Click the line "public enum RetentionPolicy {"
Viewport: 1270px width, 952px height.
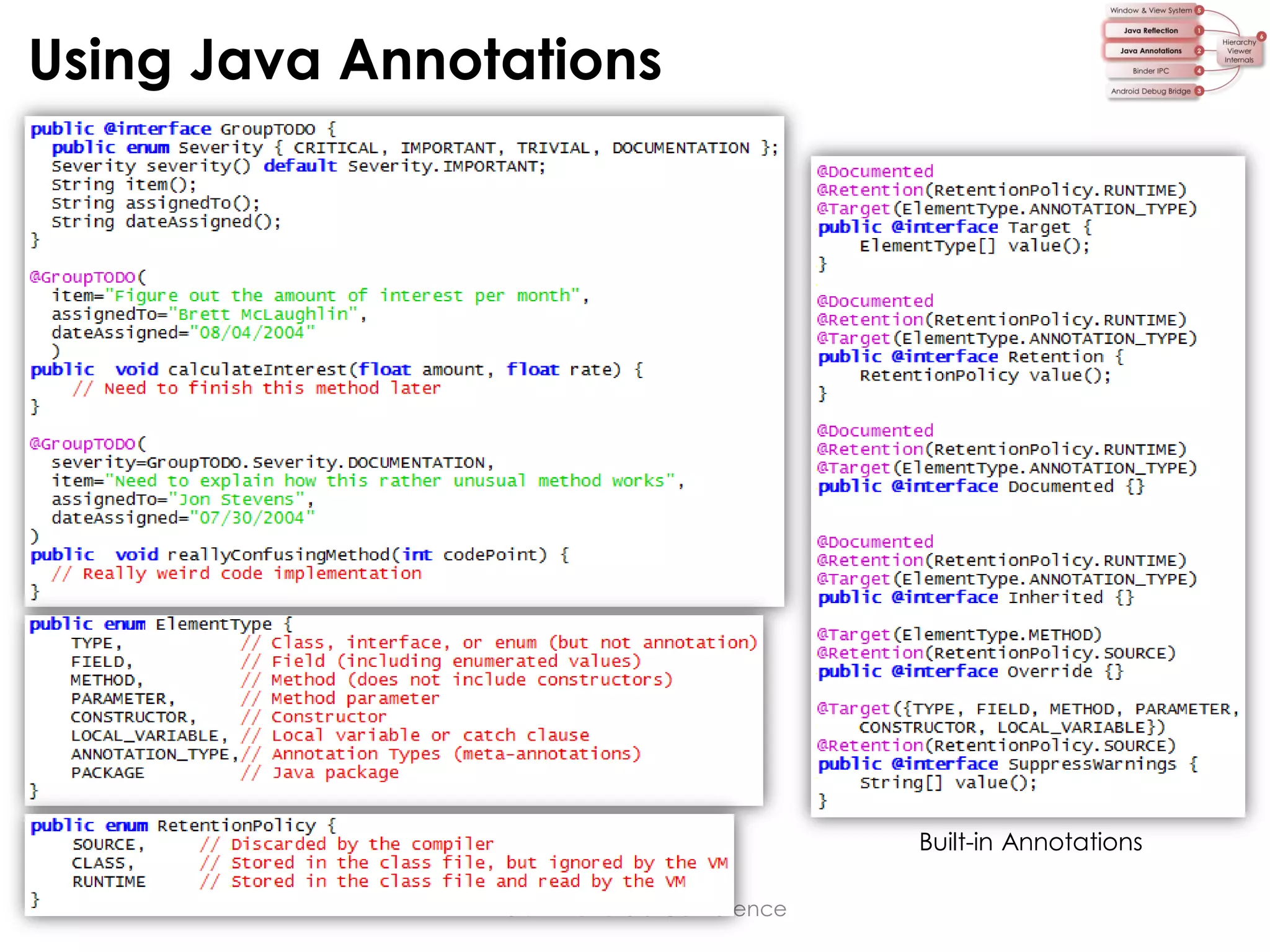[184, 826]
